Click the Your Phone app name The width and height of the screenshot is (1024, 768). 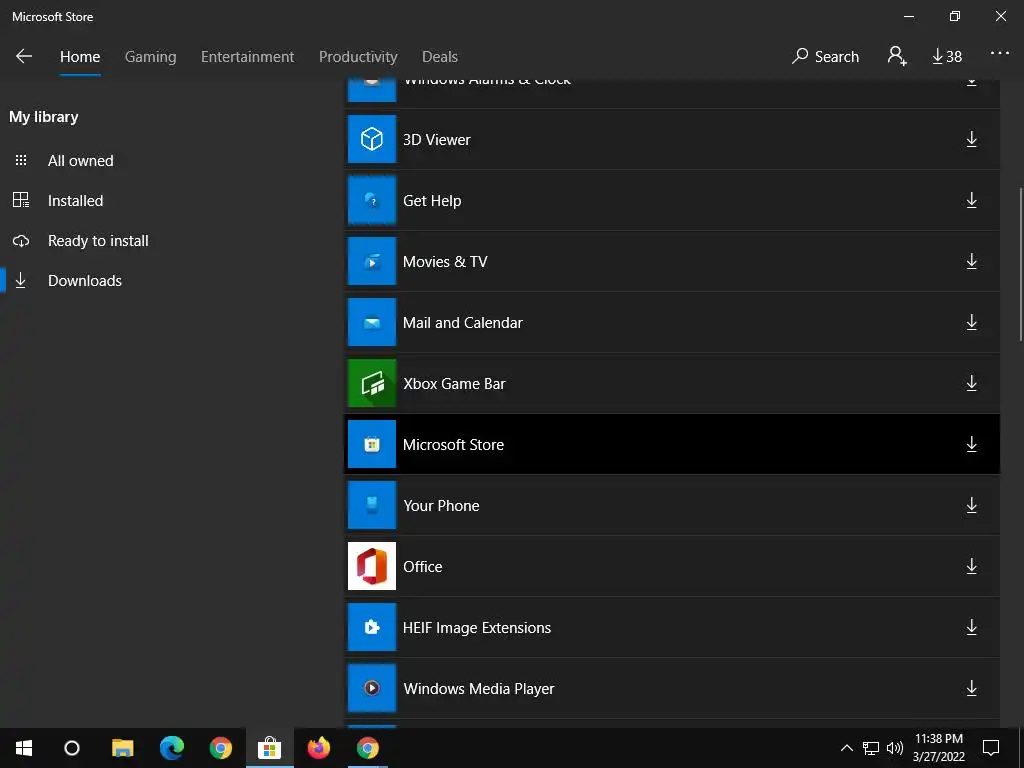[441, 505]
